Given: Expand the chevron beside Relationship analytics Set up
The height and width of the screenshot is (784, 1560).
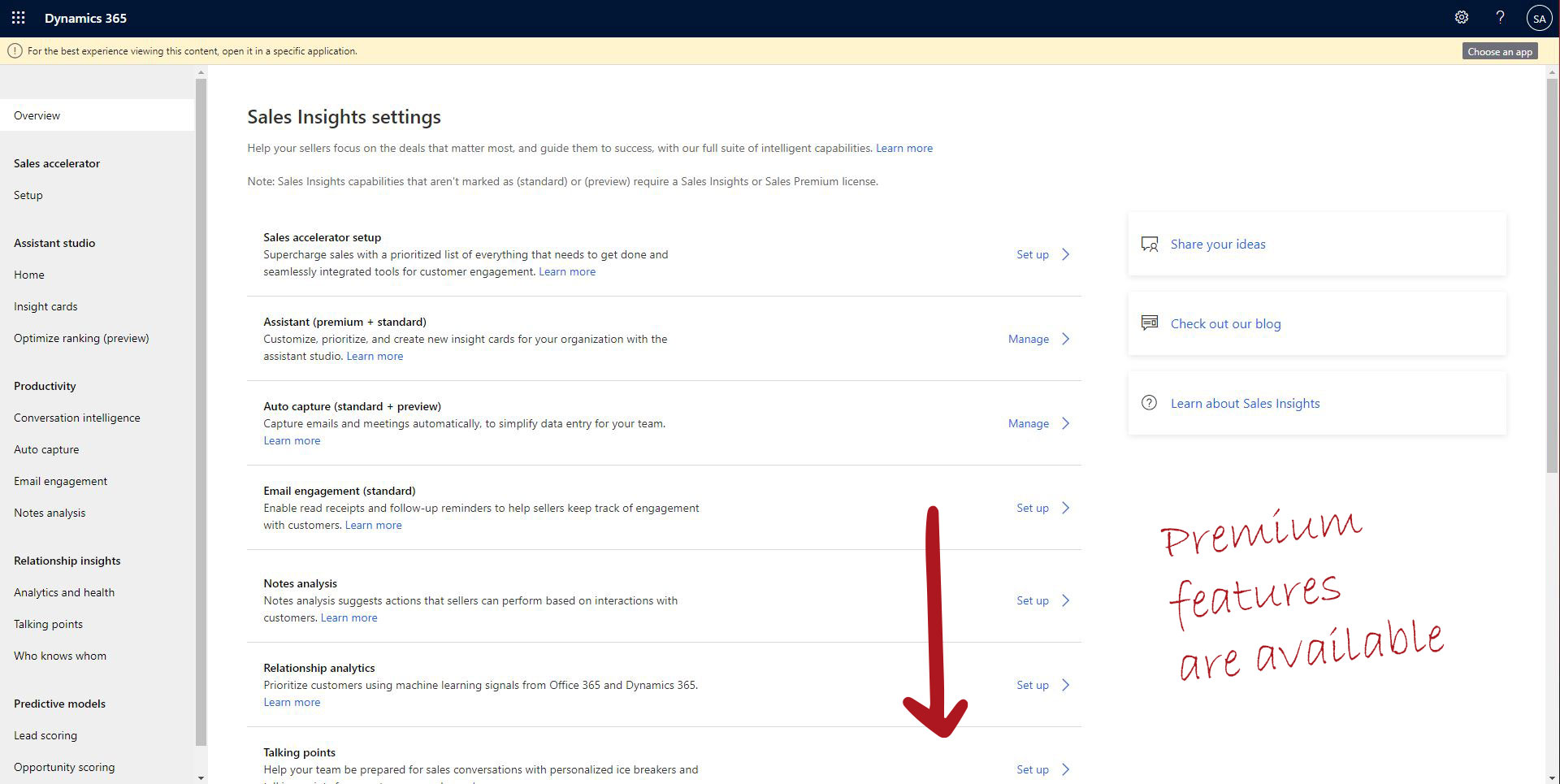Looking at the screenshot, I should click(1065, 684).
